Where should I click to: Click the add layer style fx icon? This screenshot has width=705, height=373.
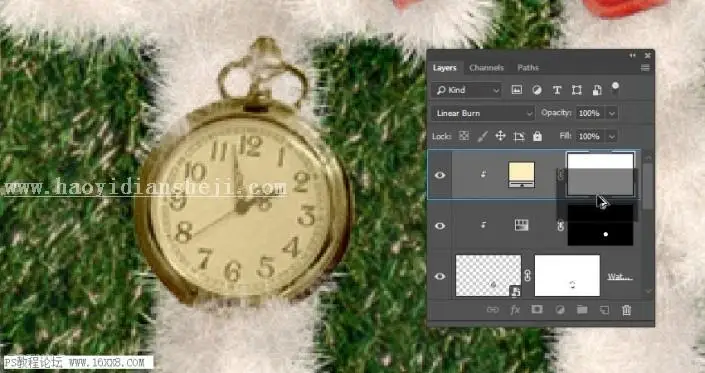515,310
